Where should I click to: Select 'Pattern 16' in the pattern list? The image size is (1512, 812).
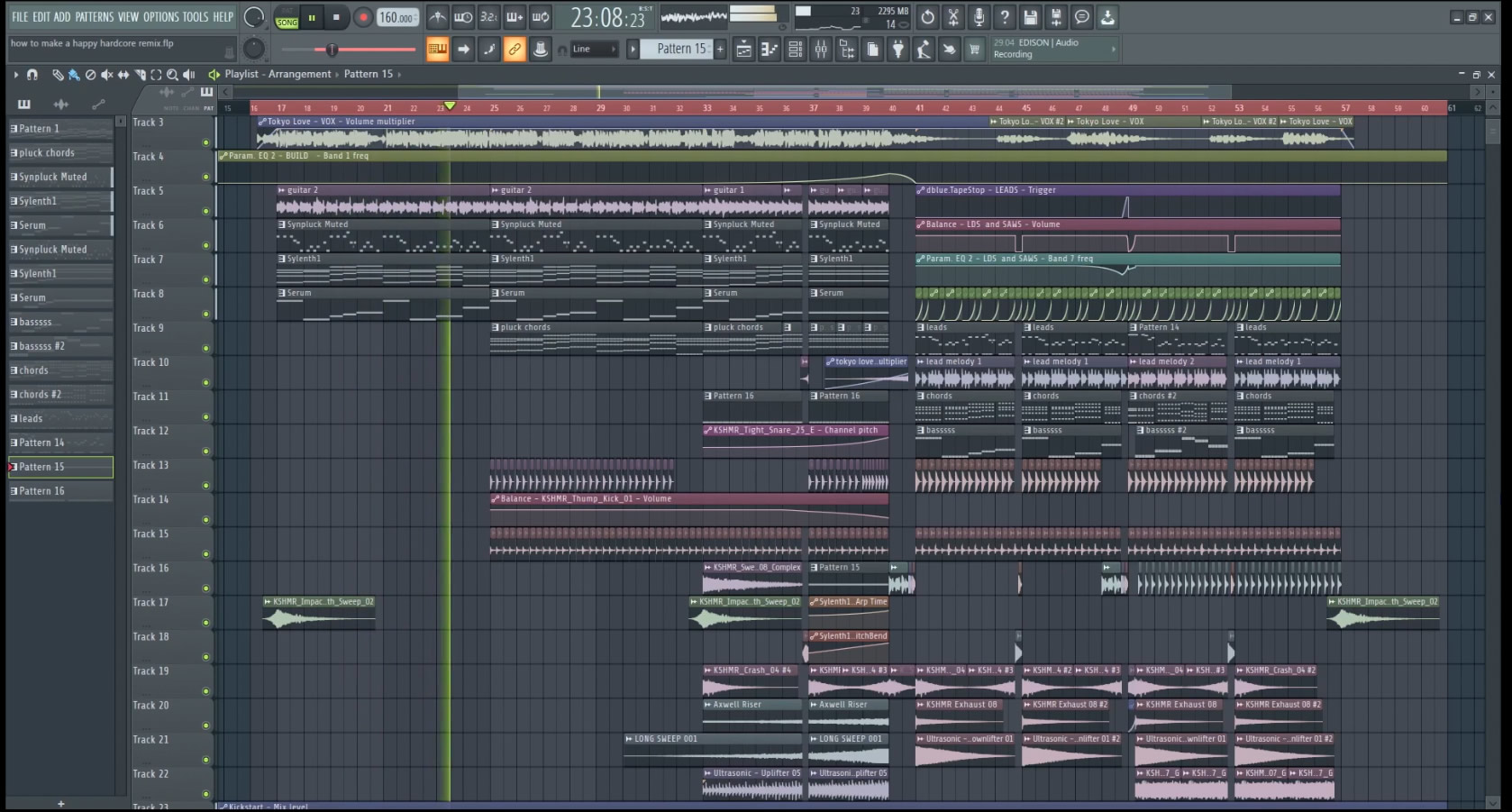[x=61, y=491]
